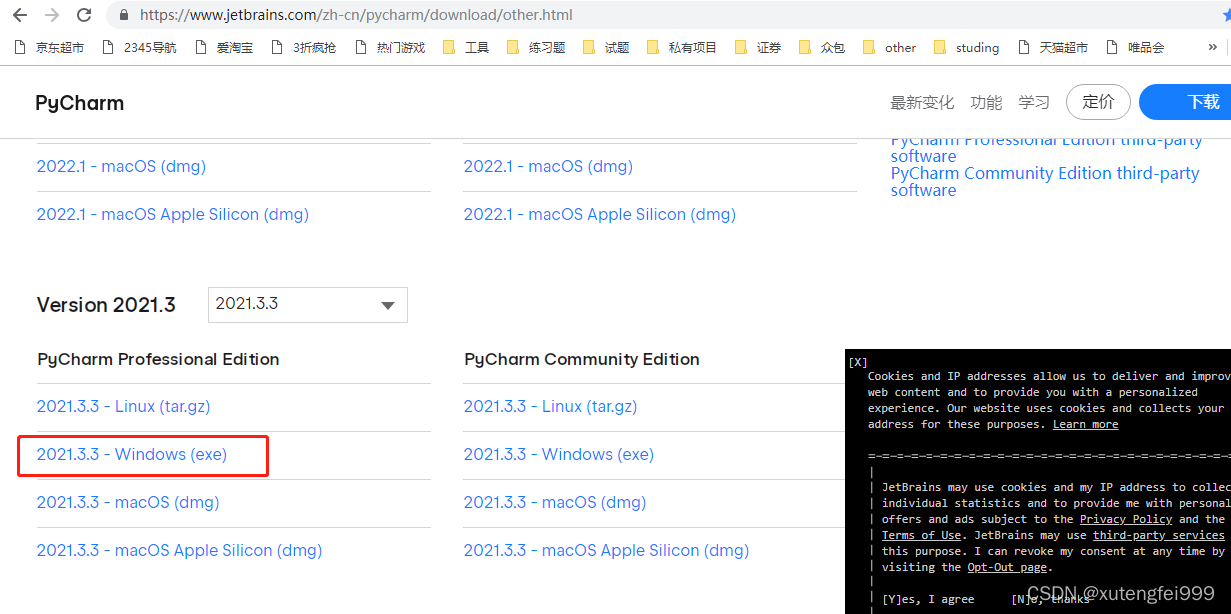The height and width of the screenshot is (614, 1231).
Task: Open the Privacy Policy link
Action: click(1126, 519)
